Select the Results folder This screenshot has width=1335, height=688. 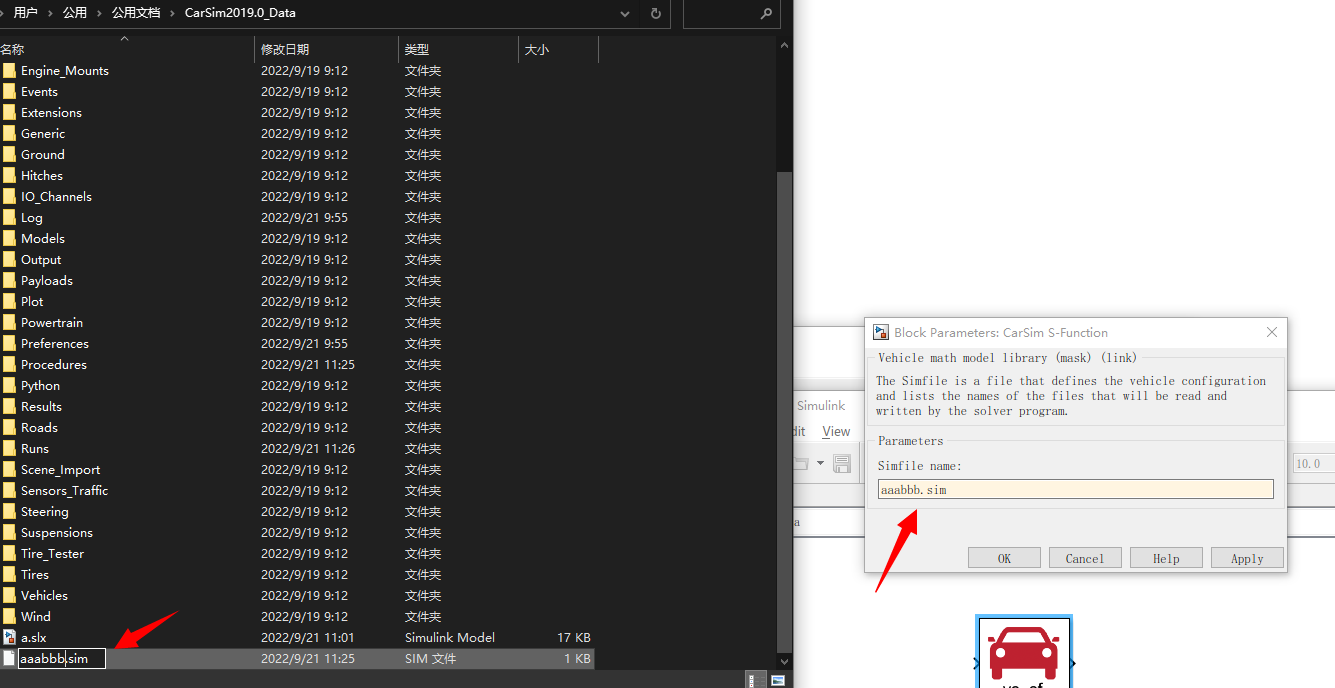point(41,407)
